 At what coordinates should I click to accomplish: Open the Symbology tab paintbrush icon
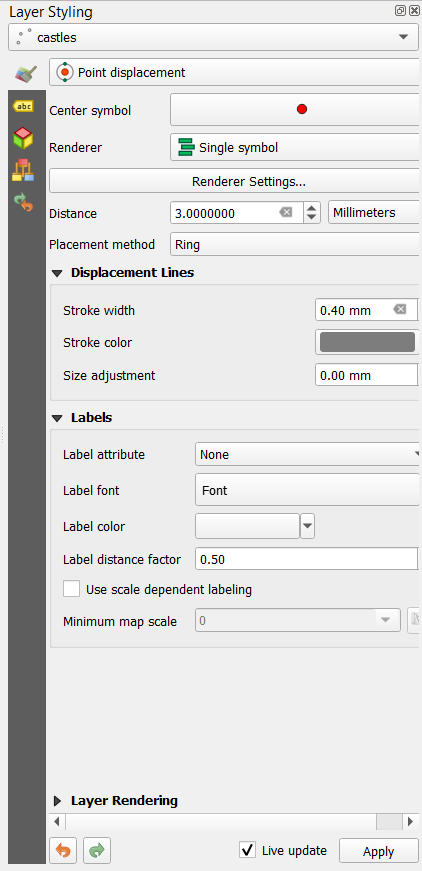[26, 73]
